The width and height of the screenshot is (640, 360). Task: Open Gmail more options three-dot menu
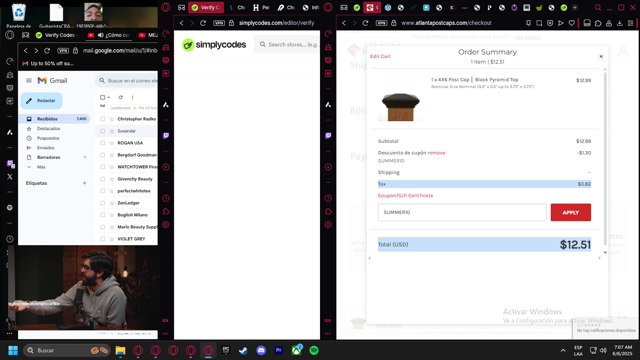pyautogui.click(x=132, y=98)
